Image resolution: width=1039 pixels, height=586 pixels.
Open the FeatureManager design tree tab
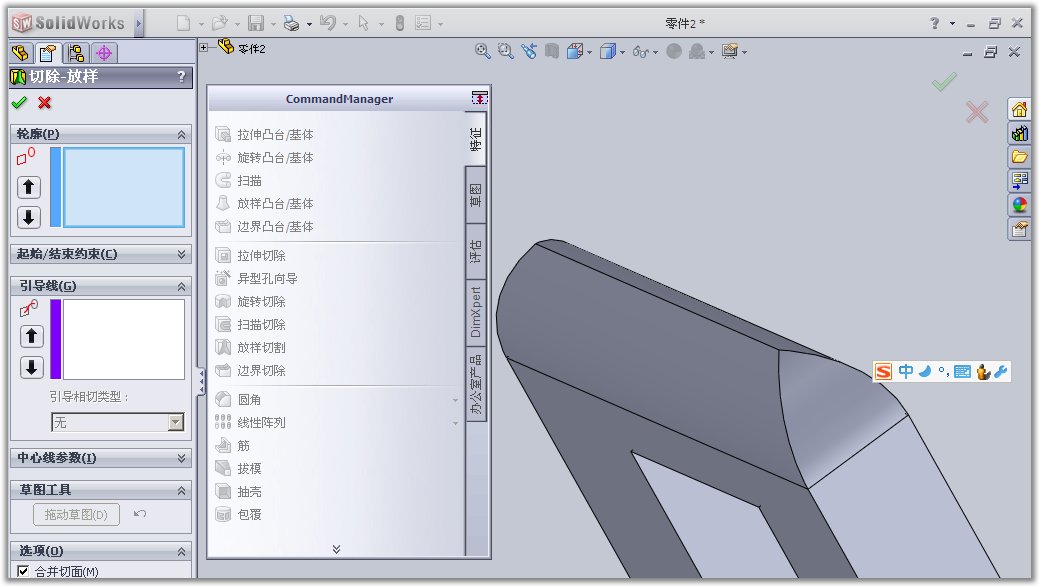[21, 53]
